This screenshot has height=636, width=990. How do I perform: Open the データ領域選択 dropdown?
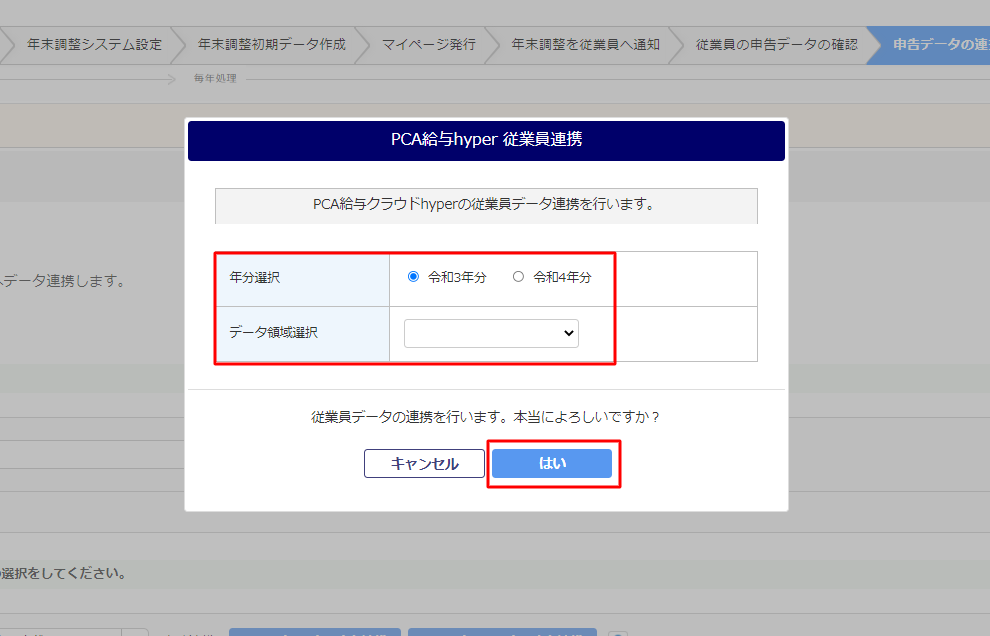coord(491,333)
